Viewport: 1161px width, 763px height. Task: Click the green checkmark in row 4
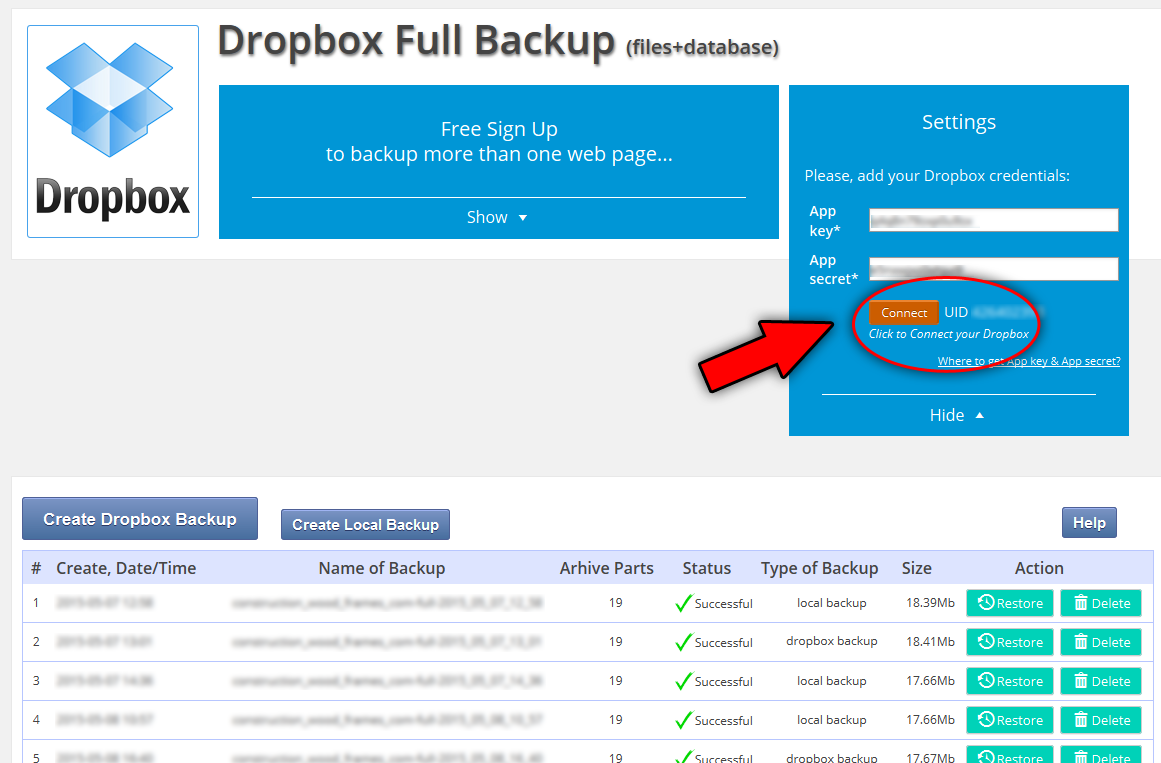(x=683, y=720)
